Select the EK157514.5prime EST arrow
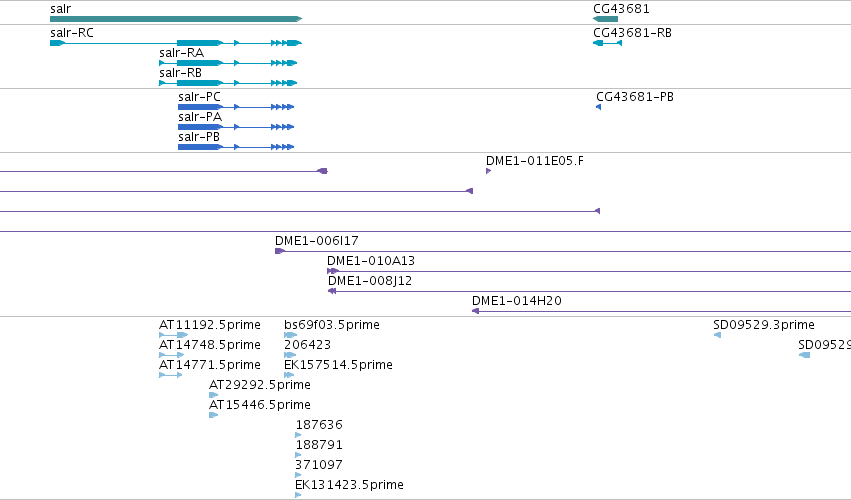 pyautogui.click(x=289, y=375)
